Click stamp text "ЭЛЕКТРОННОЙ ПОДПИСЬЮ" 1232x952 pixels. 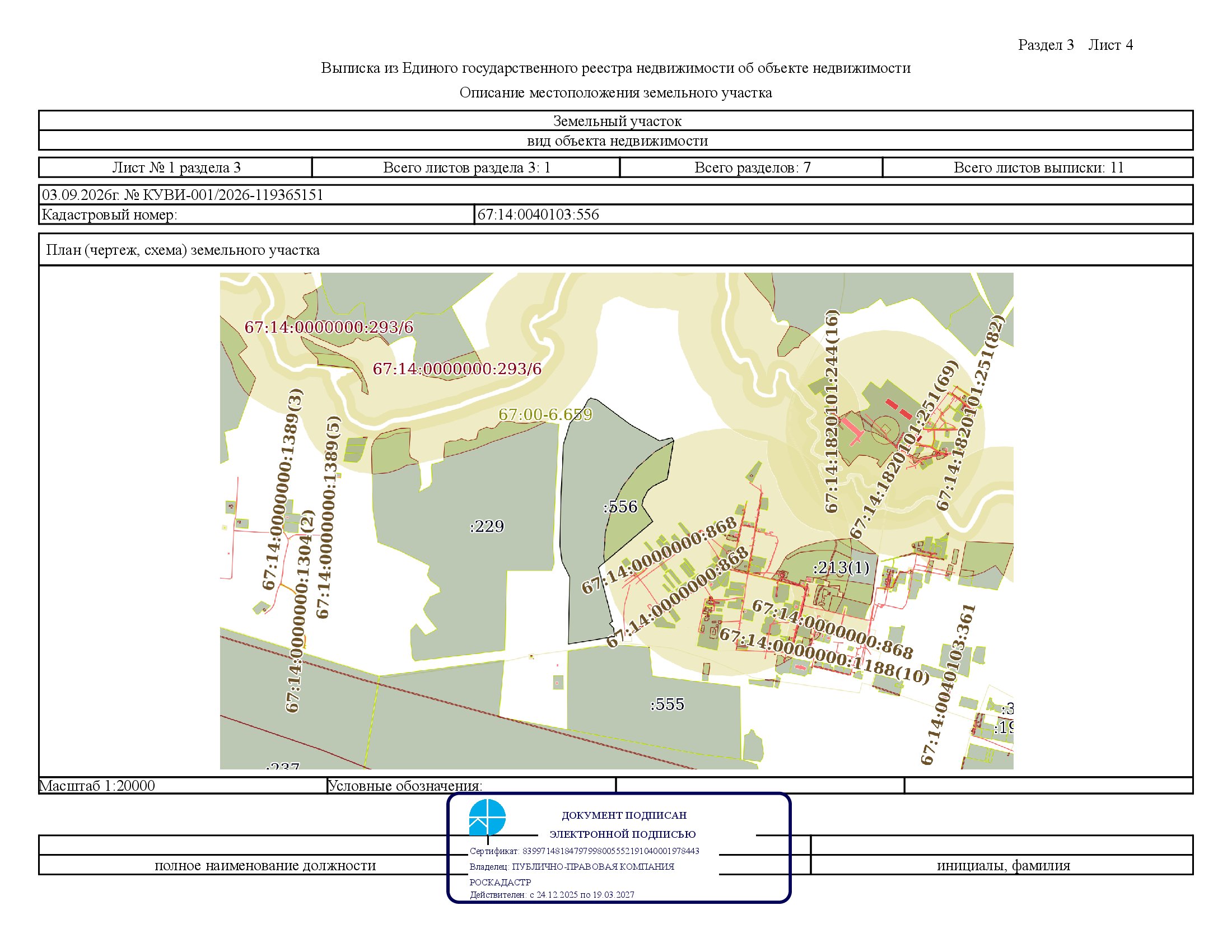pos(623,834)
